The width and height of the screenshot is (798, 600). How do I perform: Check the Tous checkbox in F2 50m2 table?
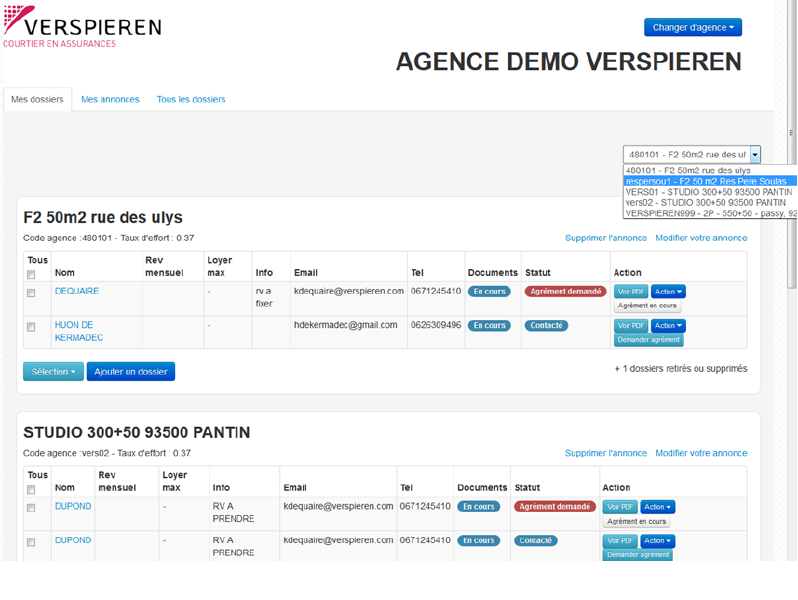31,275
